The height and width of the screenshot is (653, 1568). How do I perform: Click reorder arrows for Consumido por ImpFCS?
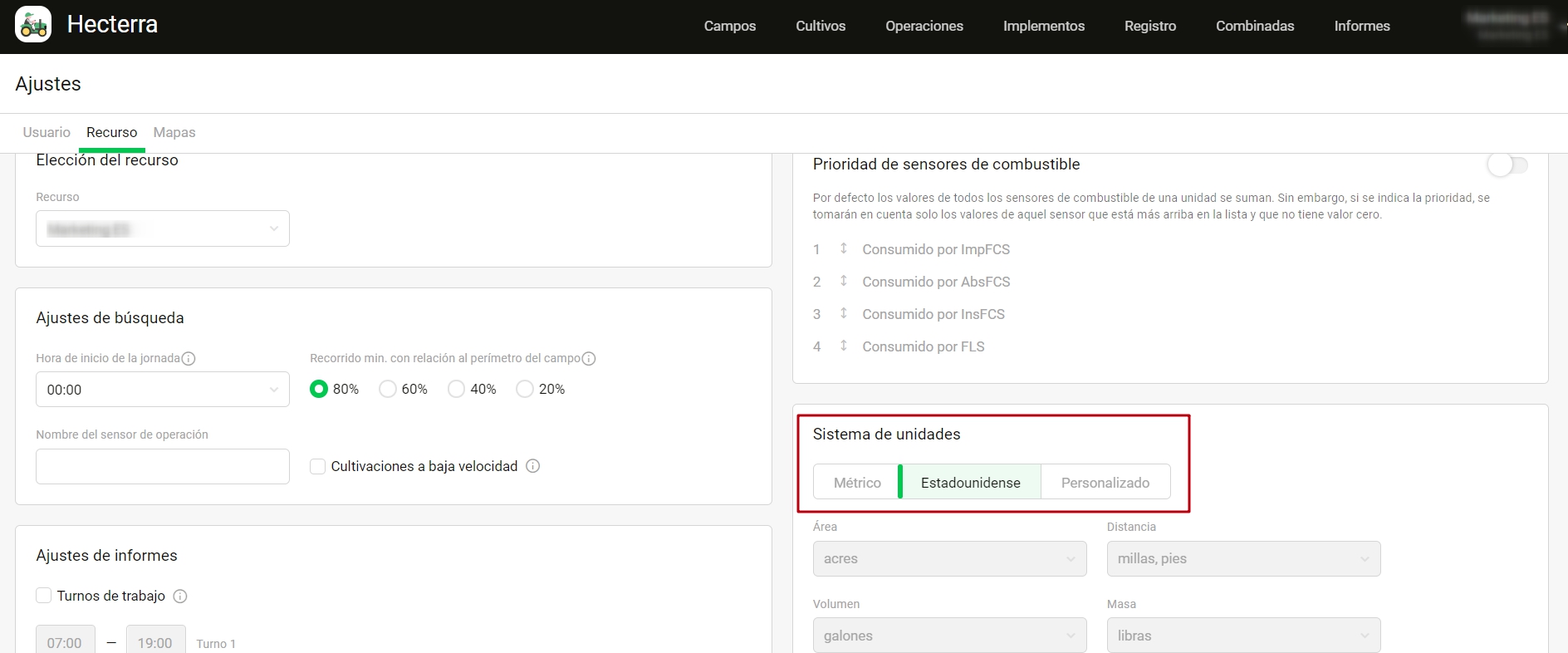pyautogui.click(x=843, y=248)
